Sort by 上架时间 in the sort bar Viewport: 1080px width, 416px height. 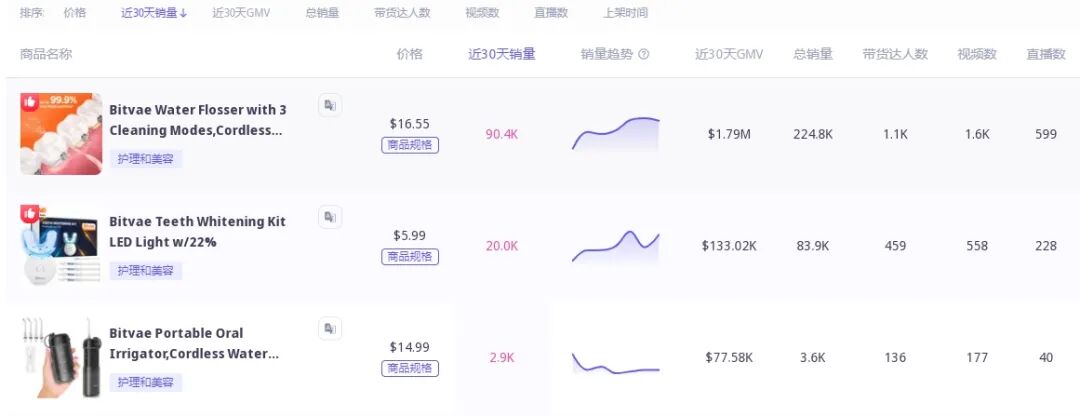(625, 12)
